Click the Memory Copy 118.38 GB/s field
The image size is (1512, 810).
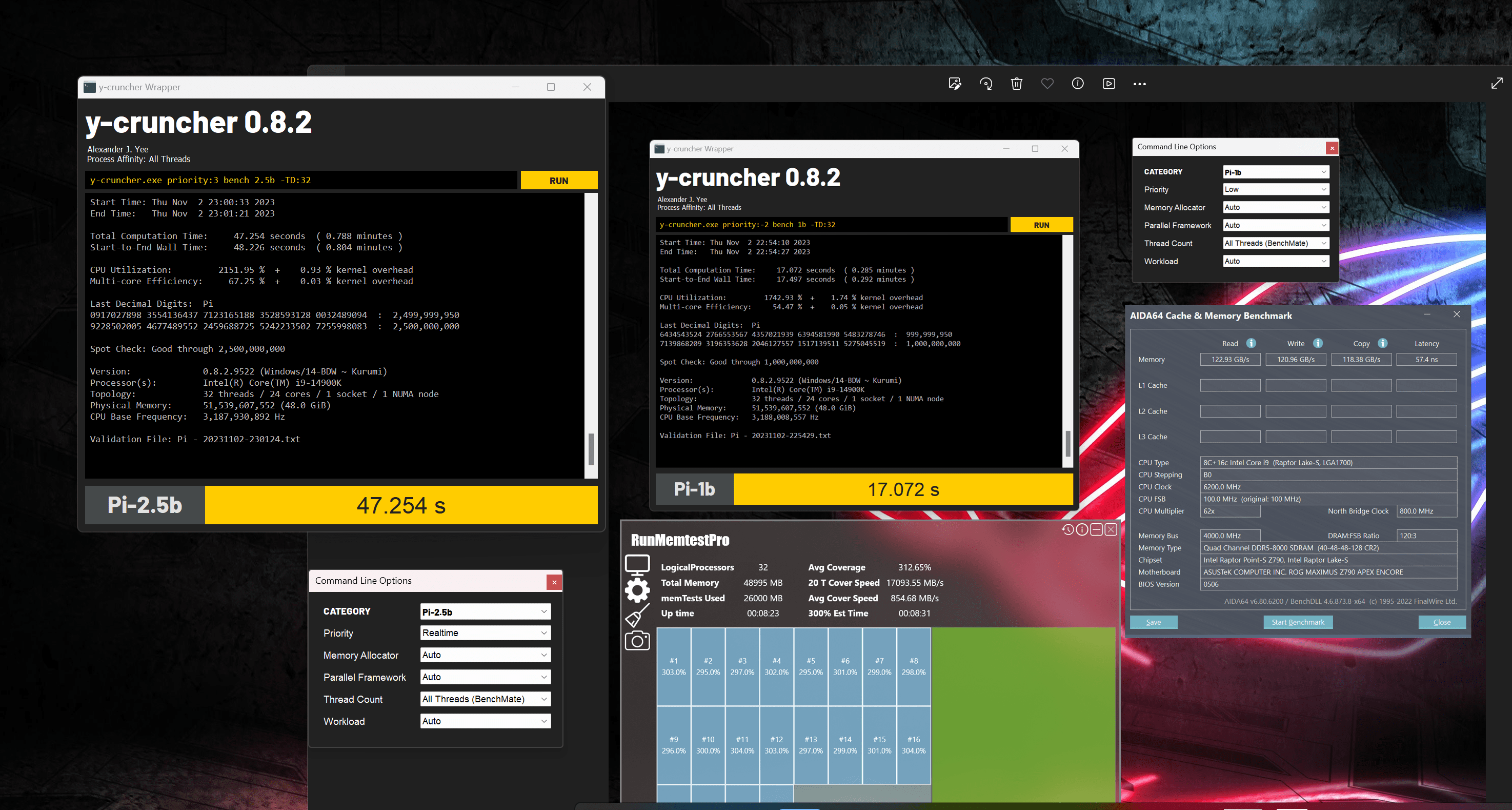coord(1361,360)
